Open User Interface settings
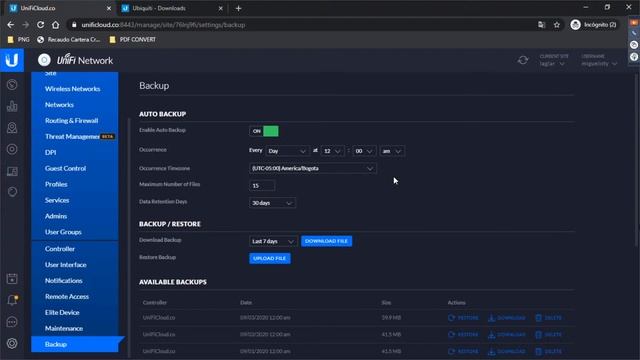640x360 pixels. tap(66, 264)
